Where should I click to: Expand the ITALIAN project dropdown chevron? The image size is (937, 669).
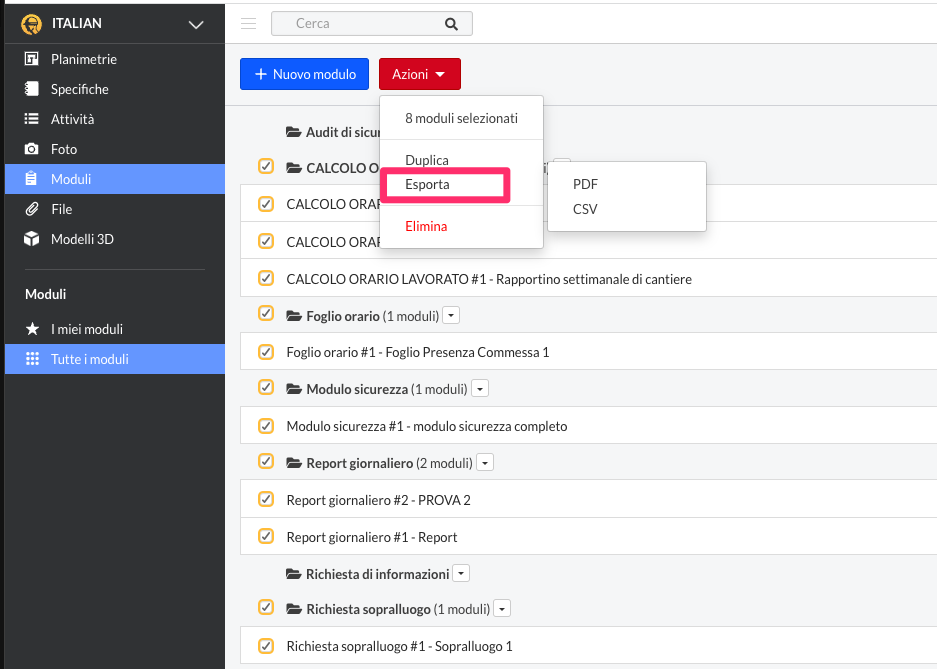point(196,24)
